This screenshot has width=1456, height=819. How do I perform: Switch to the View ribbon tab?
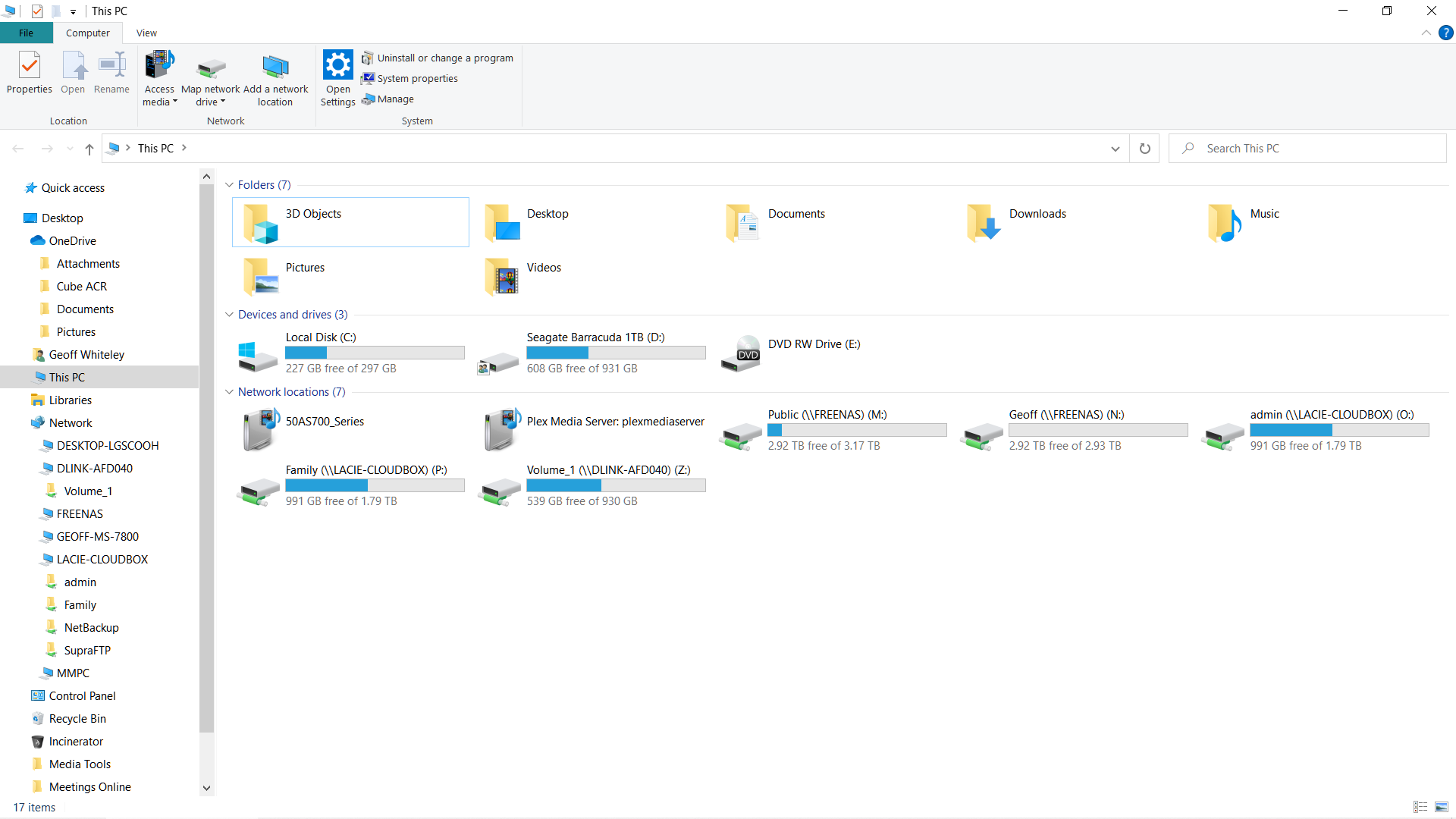[146, 33]
